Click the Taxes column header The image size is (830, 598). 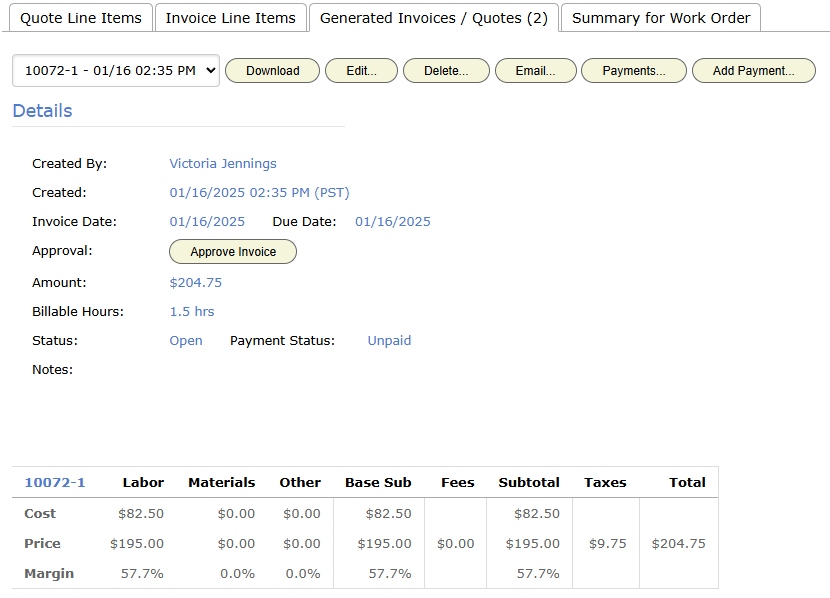[x=605, y=483]
